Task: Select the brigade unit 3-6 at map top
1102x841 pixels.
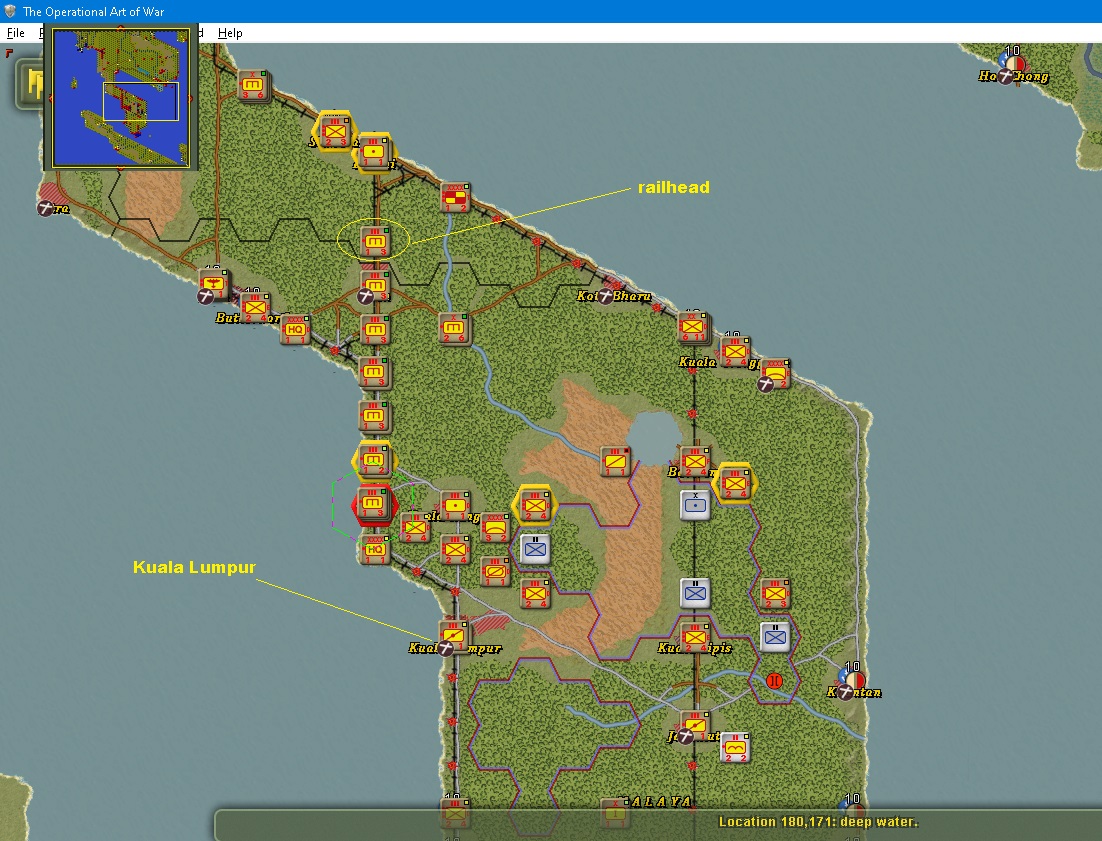Action: 253,86
